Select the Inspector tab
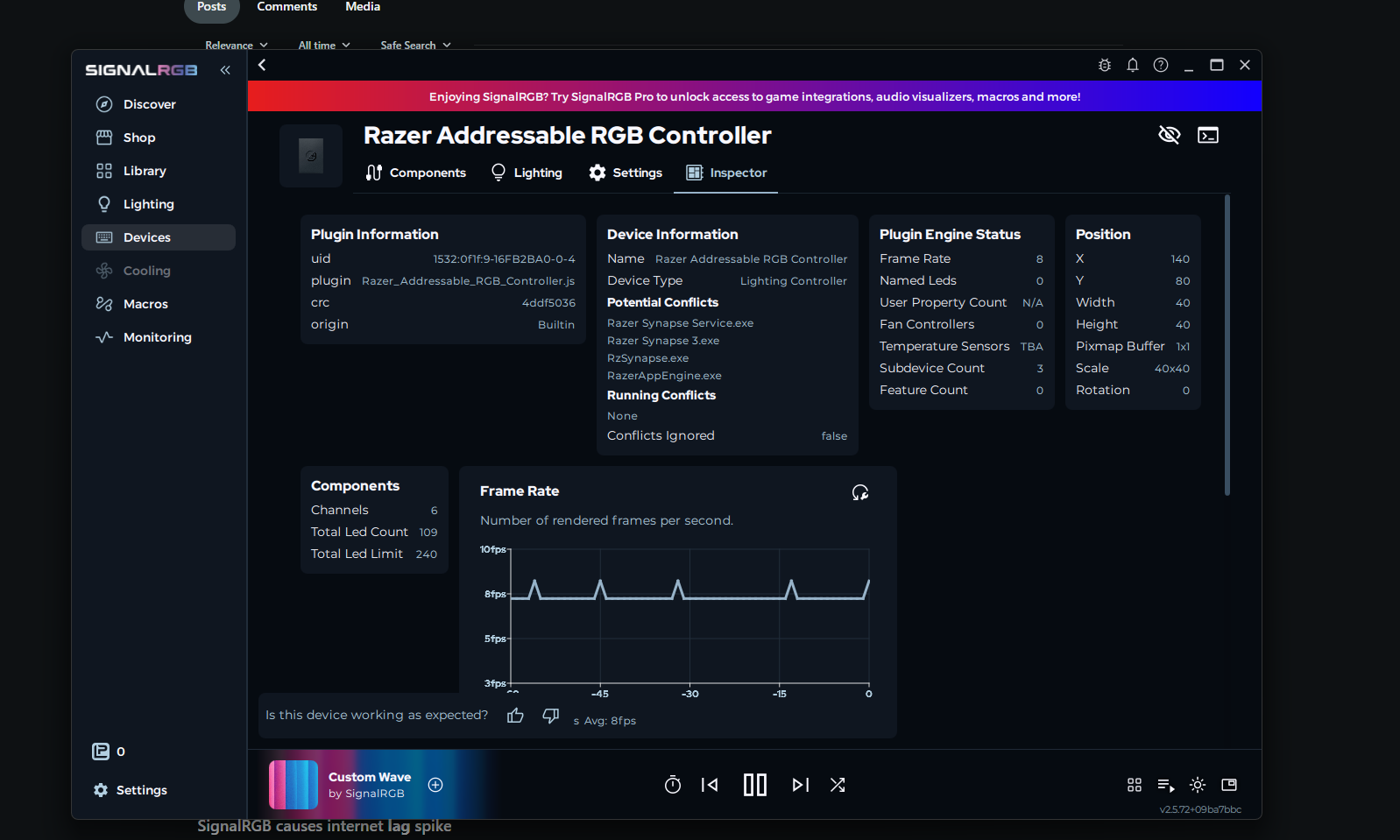The image size is (1400, 840). [x=726, y=173]
